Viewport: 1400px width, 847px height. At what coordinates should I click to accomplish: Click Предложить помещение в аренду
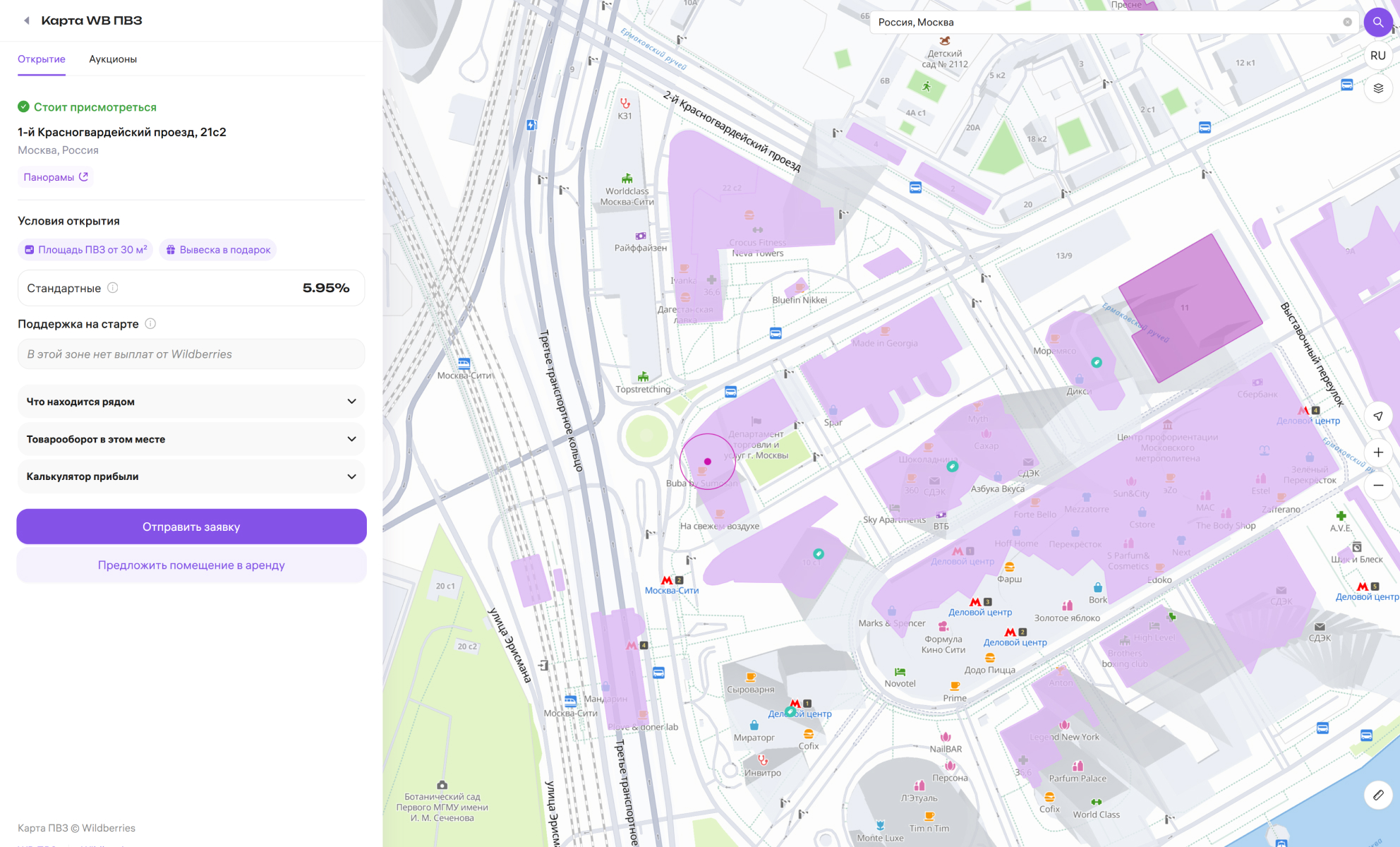(191, 565)
